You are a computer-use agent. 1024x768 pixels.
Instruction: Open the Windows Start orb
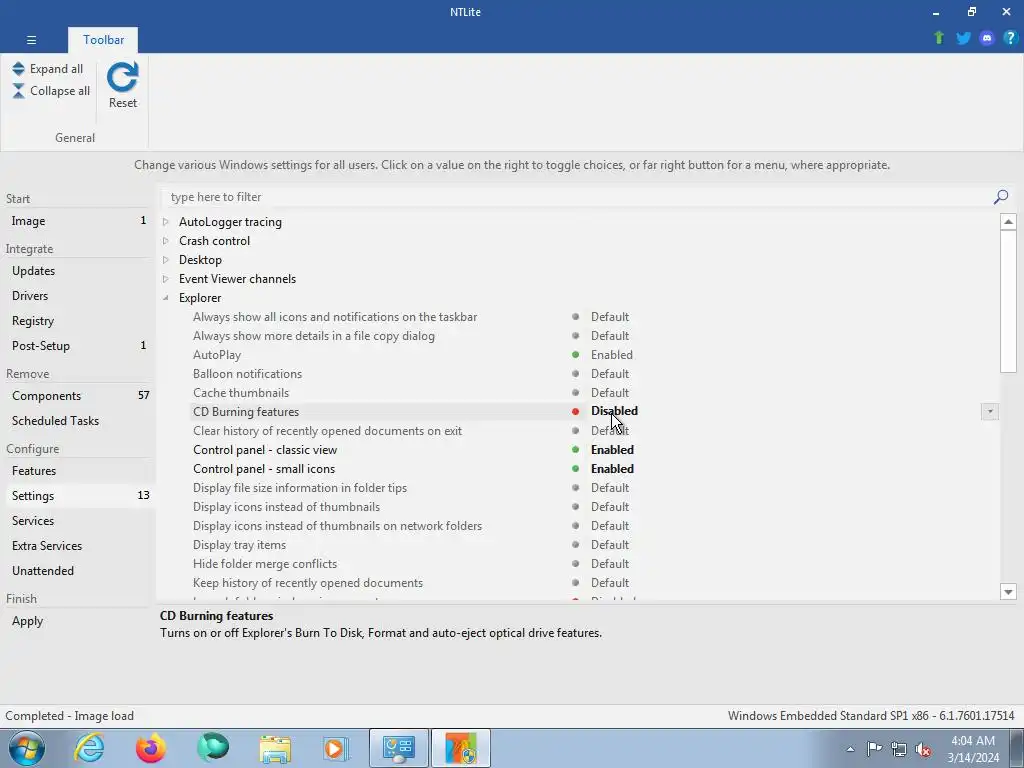pyautogui.click(x=27, y=748)
